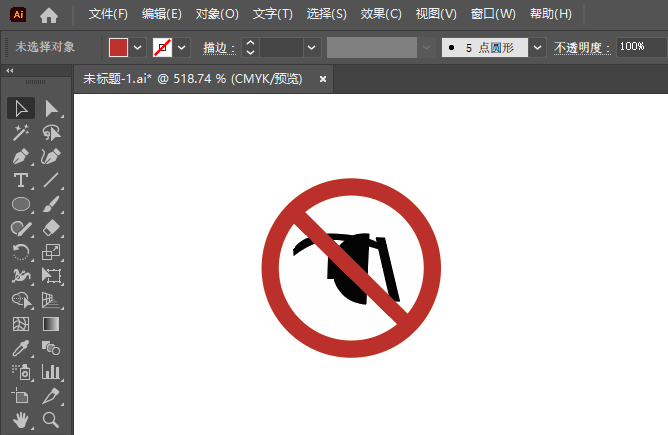Select the Blend tool
This screenshot has height=435, width=668.
[x=52, y=348]
